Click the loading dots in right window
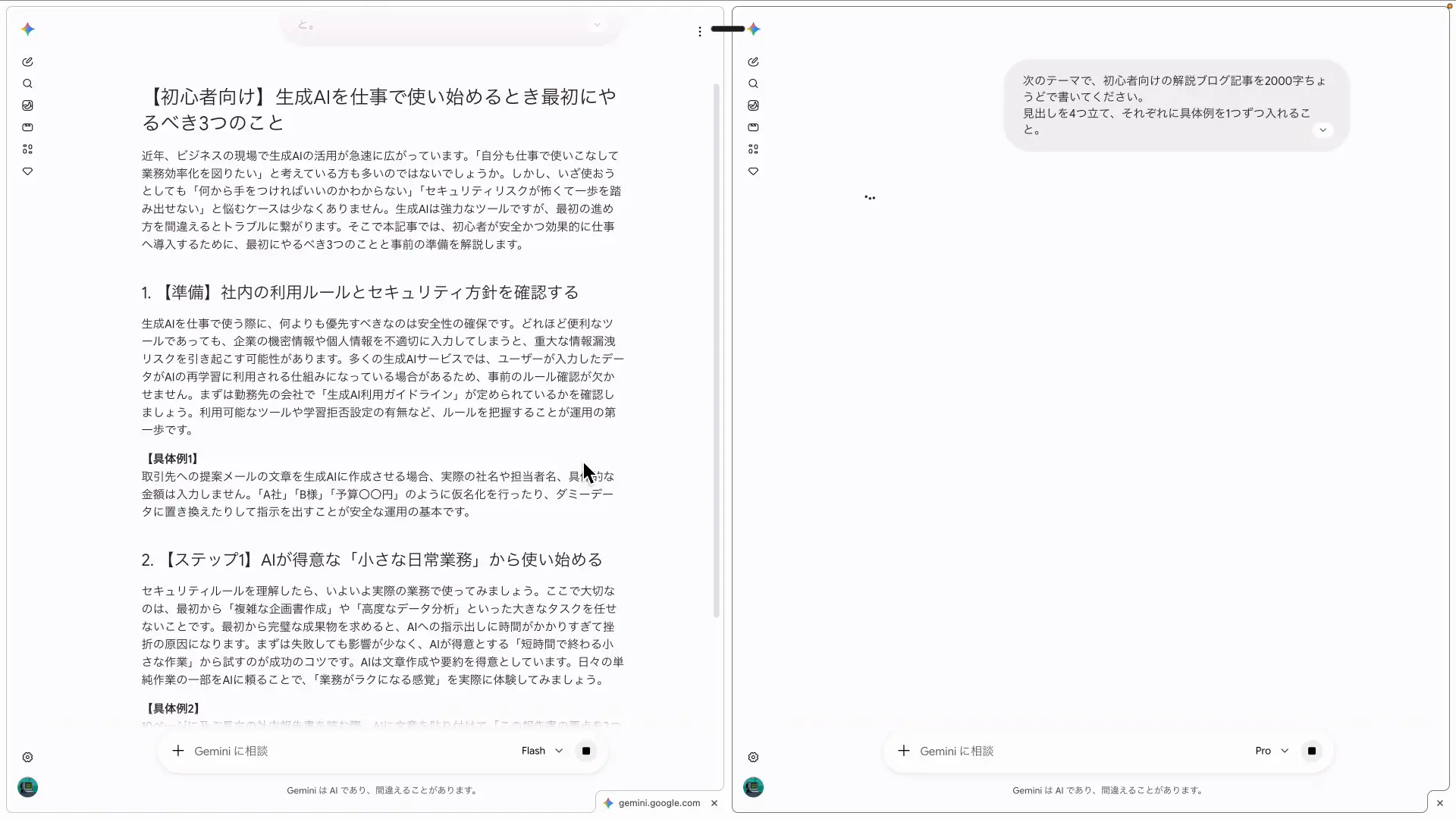The width and height of the screenshot is (1456, 819). (x=870, y=197)
